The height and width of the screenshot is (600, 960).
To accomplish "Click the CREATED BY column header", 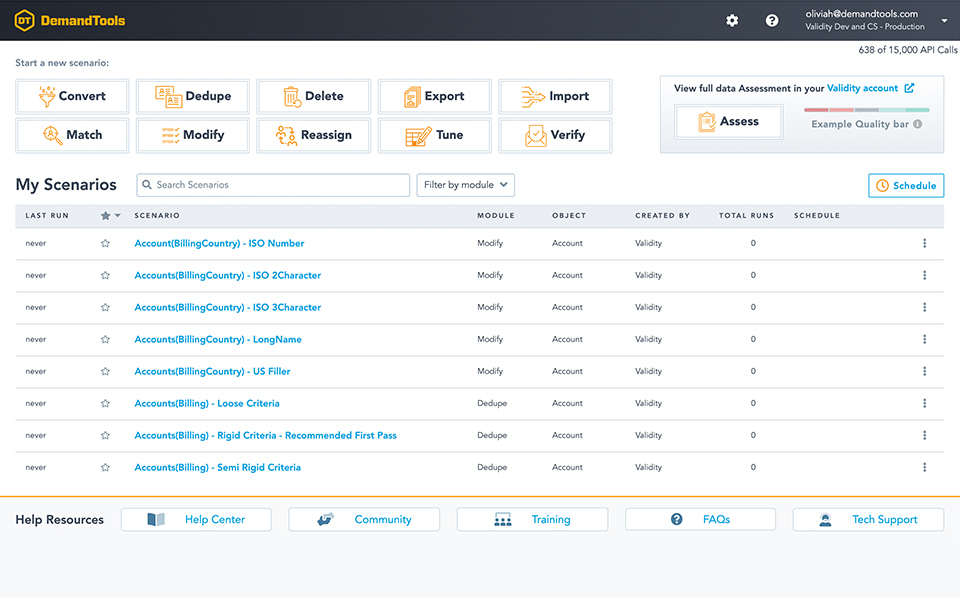I will click(662, 216).
